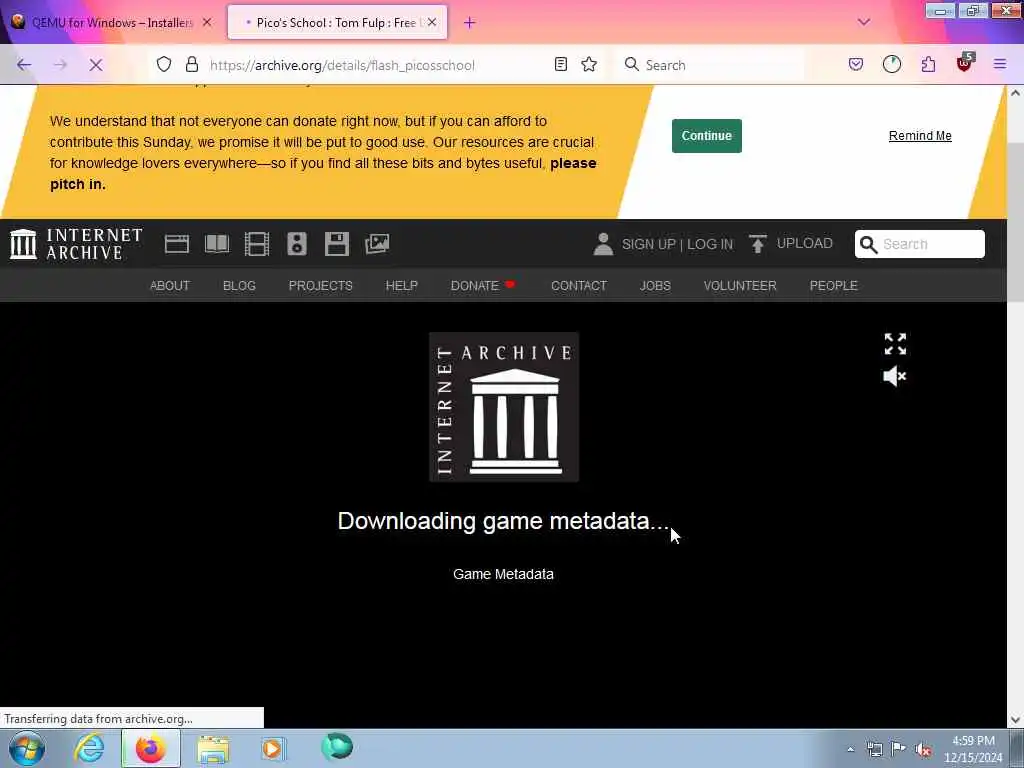Open Windows Explorer folder on taskbar
The width and height of the screenshot is (1024, 768).
[213, 749]
